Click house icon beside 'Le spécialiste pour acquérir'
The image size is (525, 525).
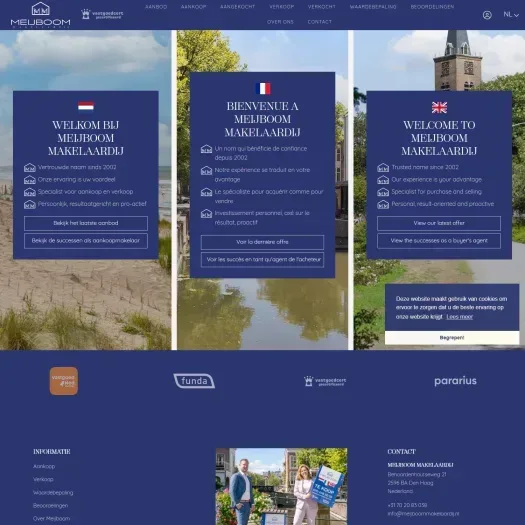pyautogui.click(x=206, y=192)
